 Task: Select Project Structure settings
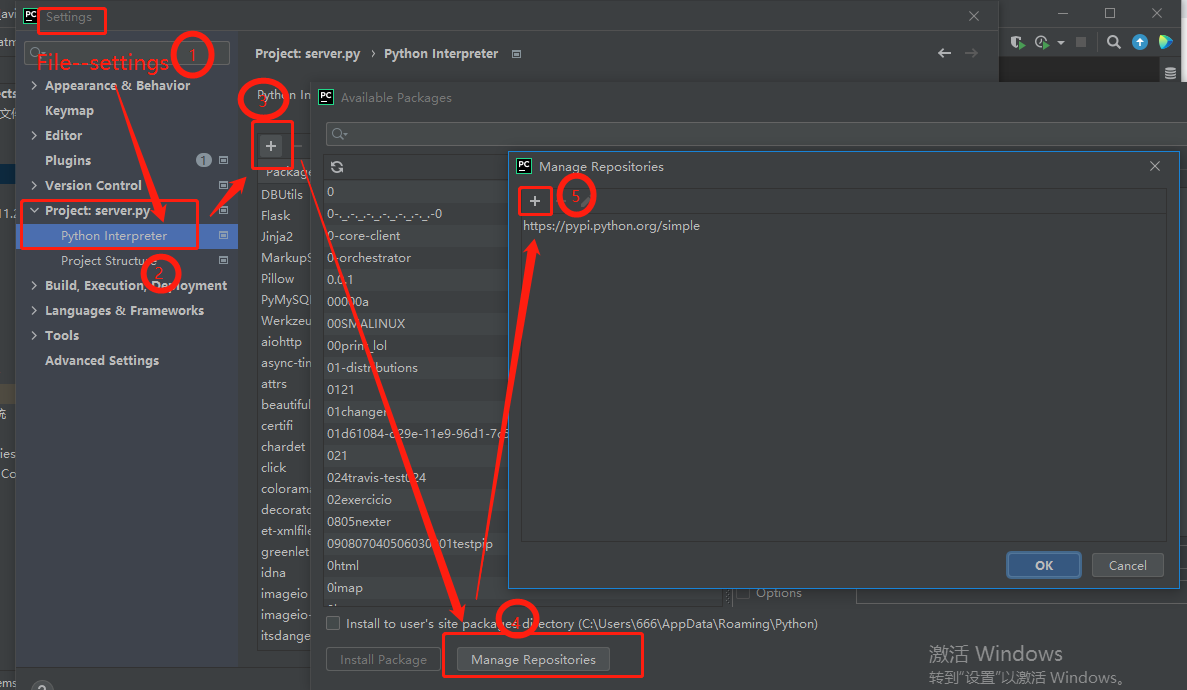(110, 261)
